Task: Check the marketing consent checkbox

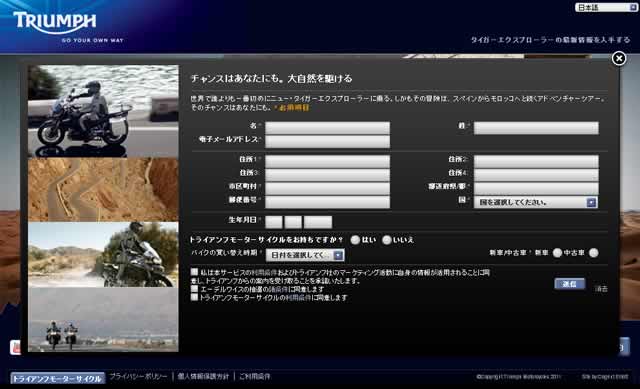Action: (x=194, y=272)
